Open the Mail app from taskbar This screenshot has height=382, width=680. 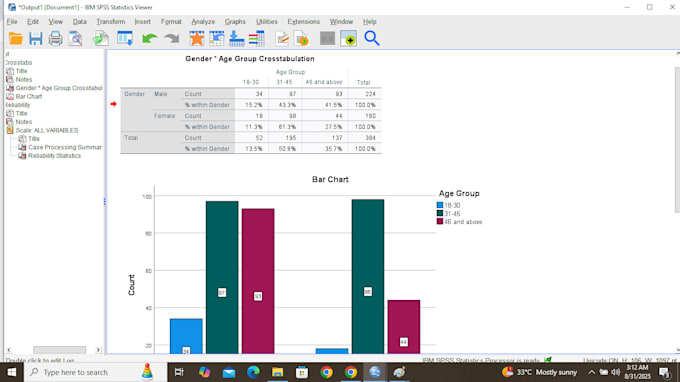pyautogui.click(x=229, y=372)
